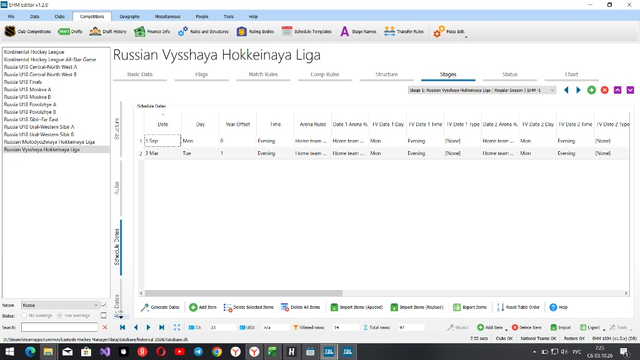Delete the stage with red X icon
The width and height of the screenshot is (640, 360).
(604, 90)
